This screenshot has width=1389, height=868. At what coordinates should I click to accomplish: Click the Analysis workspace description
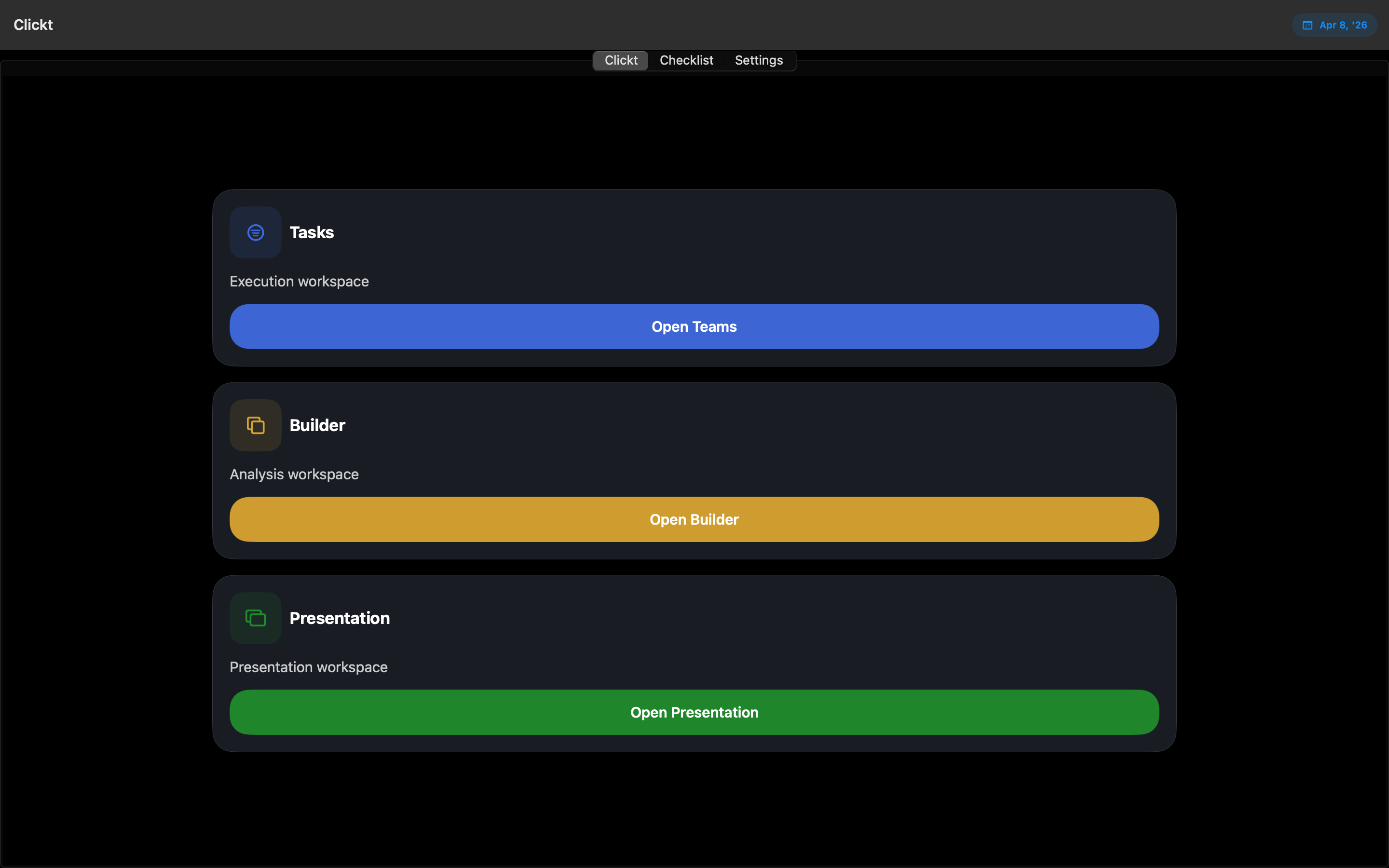(295, 474)
